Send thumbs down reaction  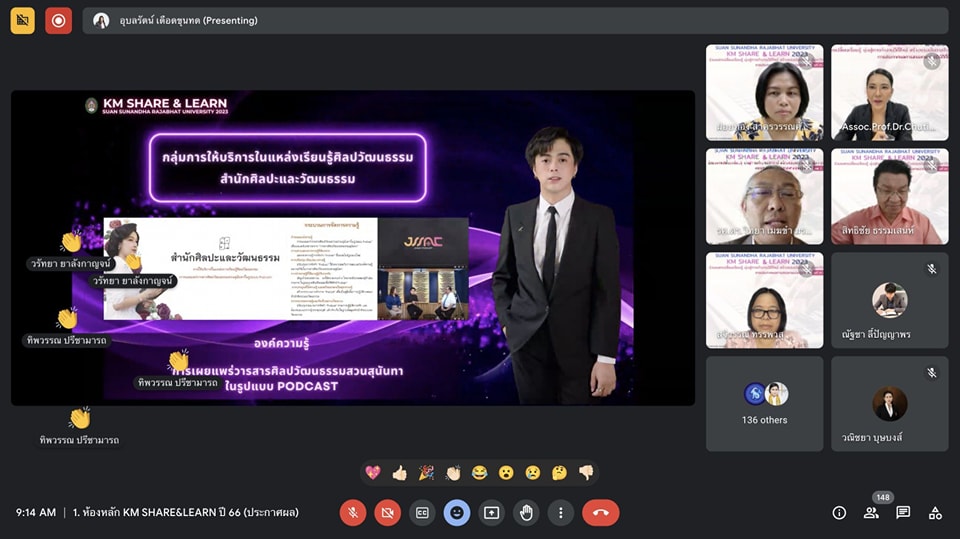click(x=586, y=472)
